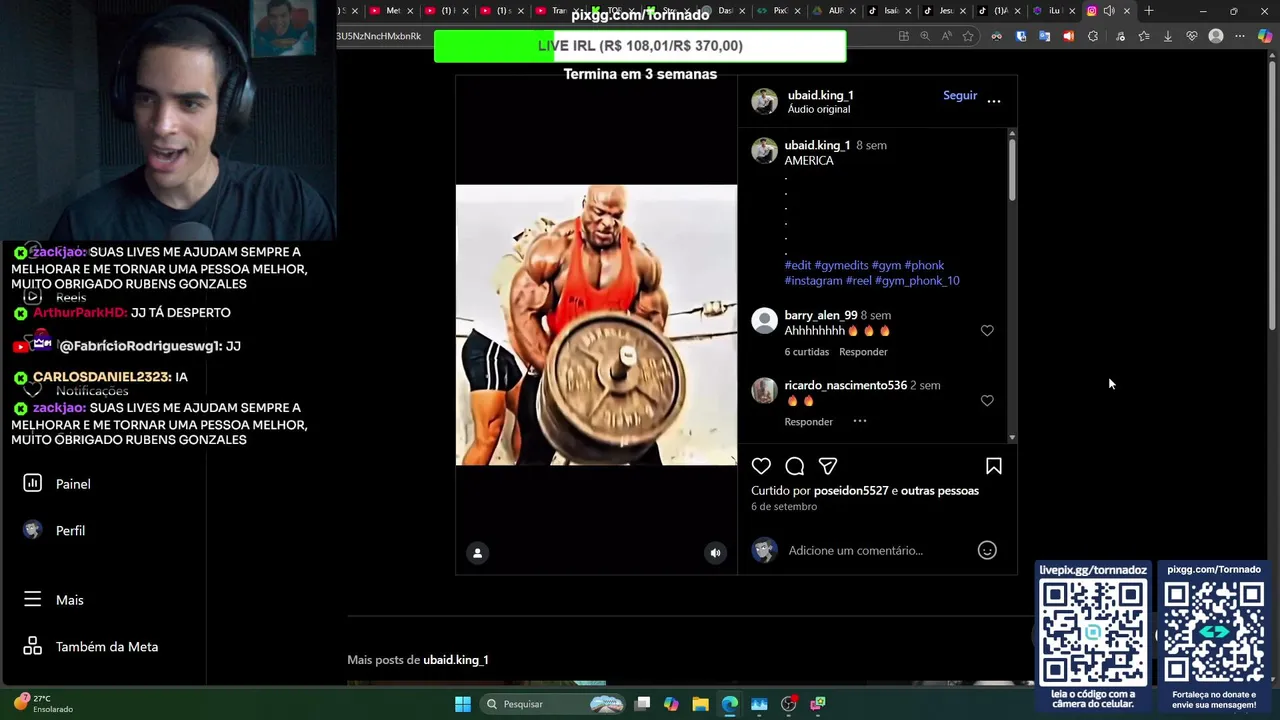Open read aloud icon in address bar
This screenshot has width=1280, height=720.
pos(946,36)
